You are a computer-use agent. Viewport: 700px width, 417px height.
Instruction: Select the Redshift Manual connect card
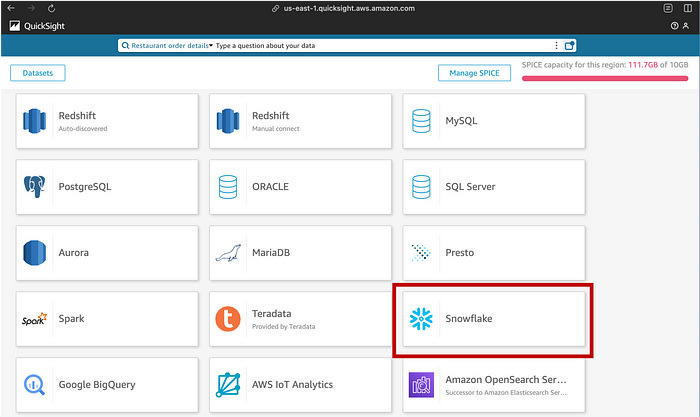point(298,121)
